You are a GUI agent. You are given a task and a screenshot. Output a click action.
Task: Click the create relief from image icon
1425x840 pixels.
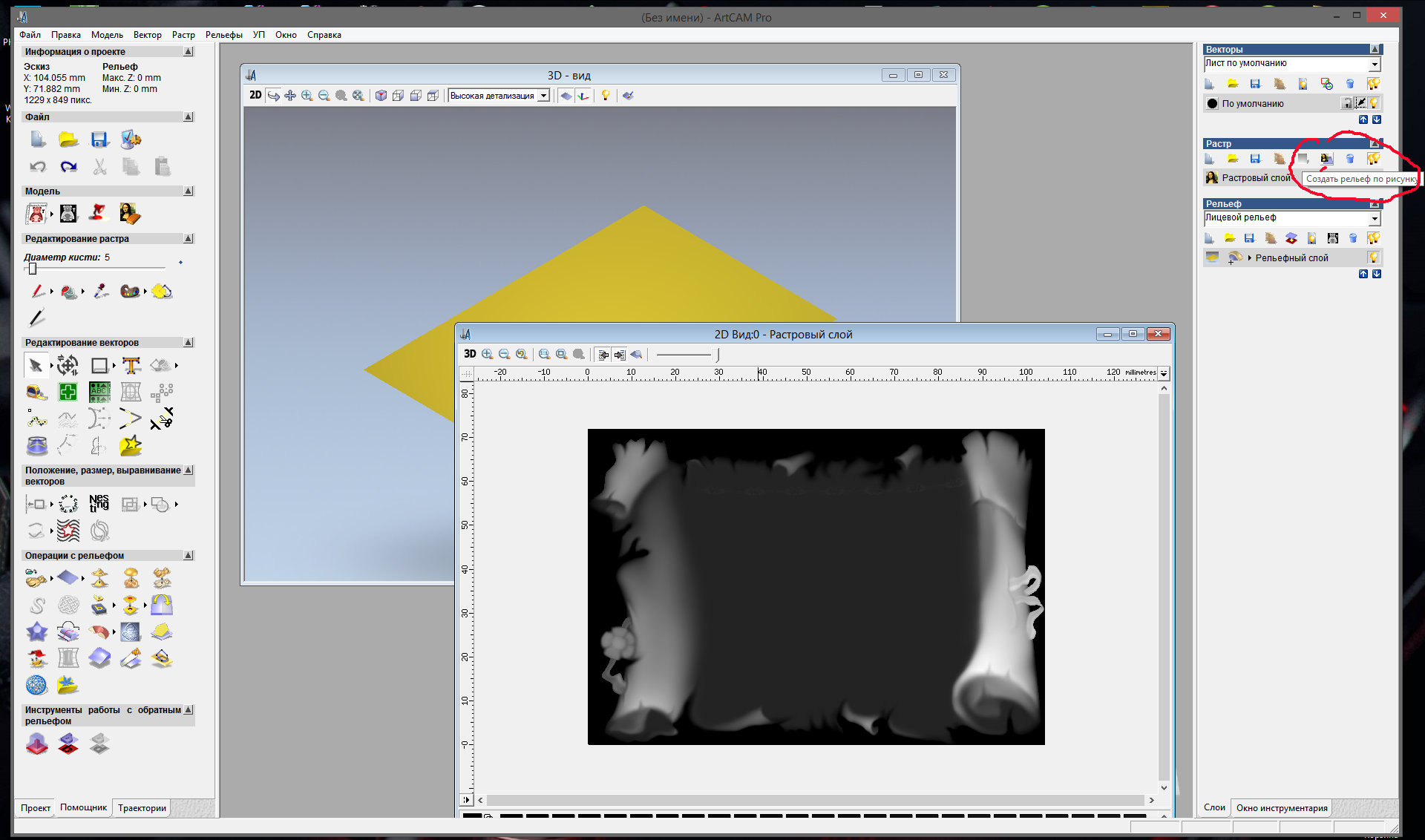pos(1326,159)
